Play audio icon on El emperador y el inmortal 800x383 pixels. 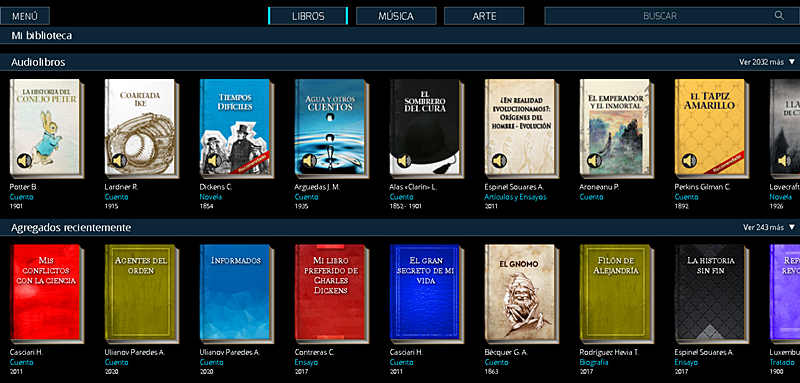[594, 161]
